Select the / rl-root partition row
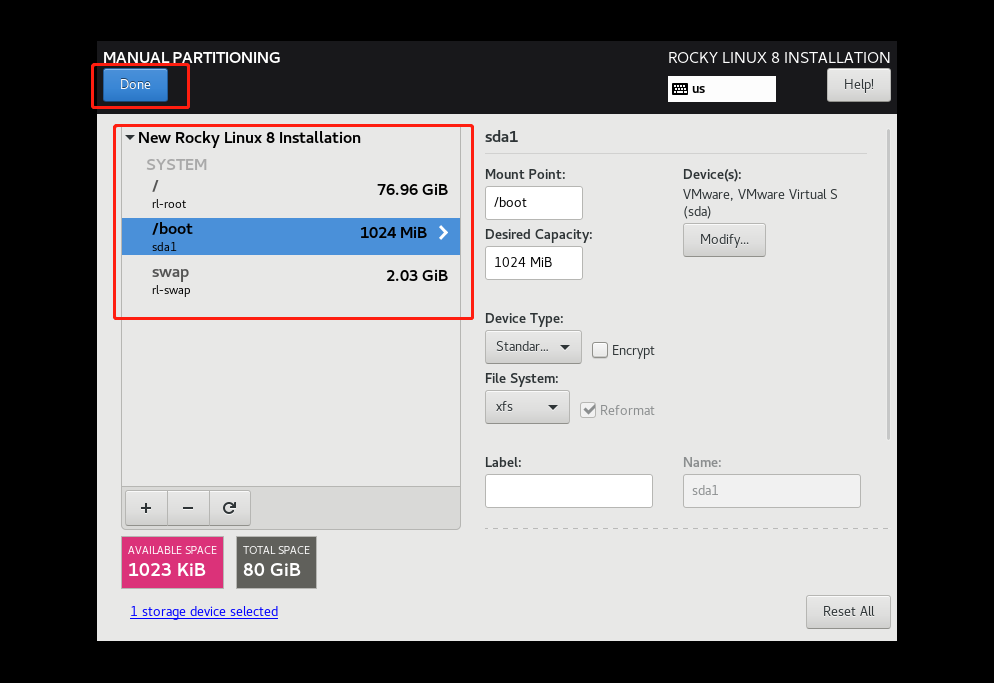 [291, 193]
